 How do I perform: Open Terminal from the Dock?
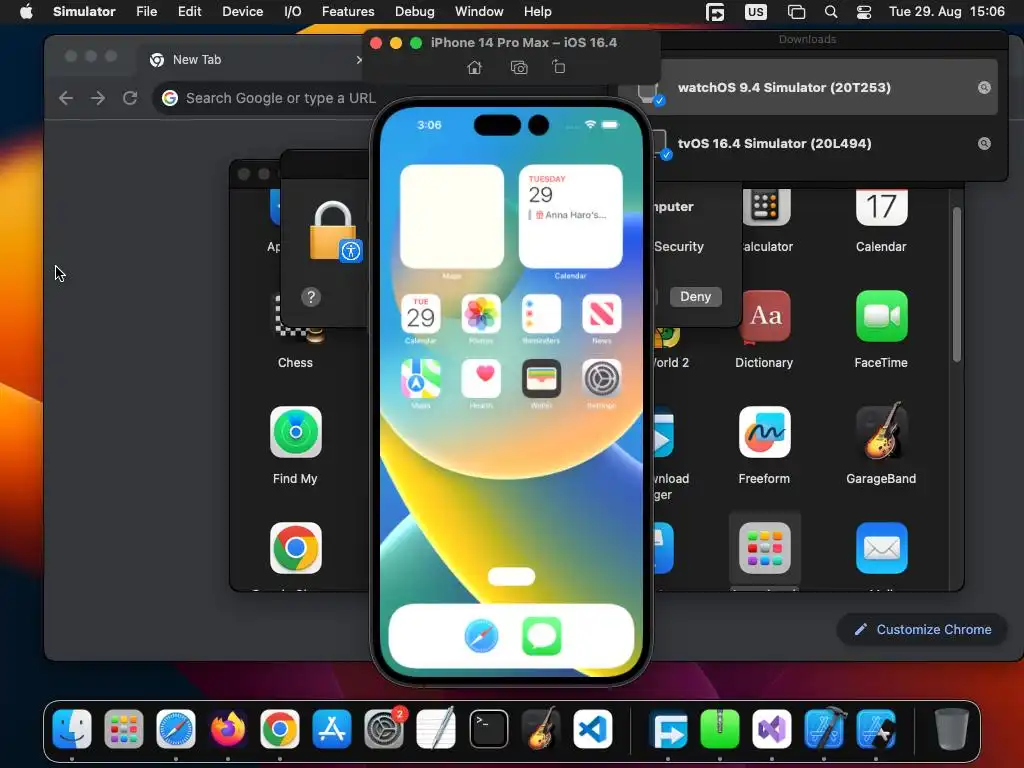point(488,728)
